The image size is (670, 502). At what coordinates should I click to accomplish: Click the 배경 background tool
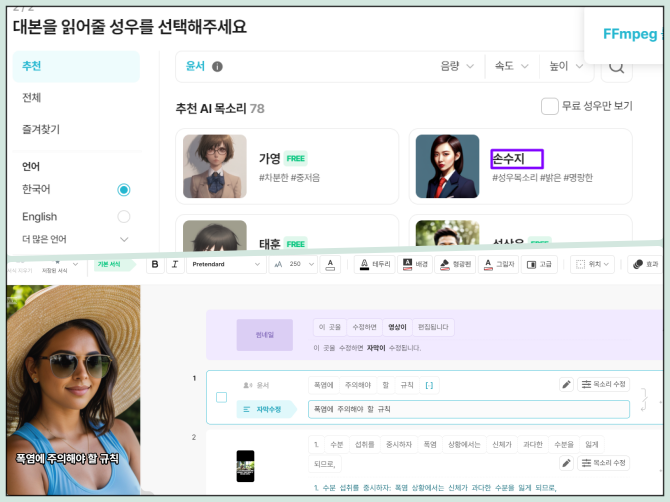tap(415, 264)
